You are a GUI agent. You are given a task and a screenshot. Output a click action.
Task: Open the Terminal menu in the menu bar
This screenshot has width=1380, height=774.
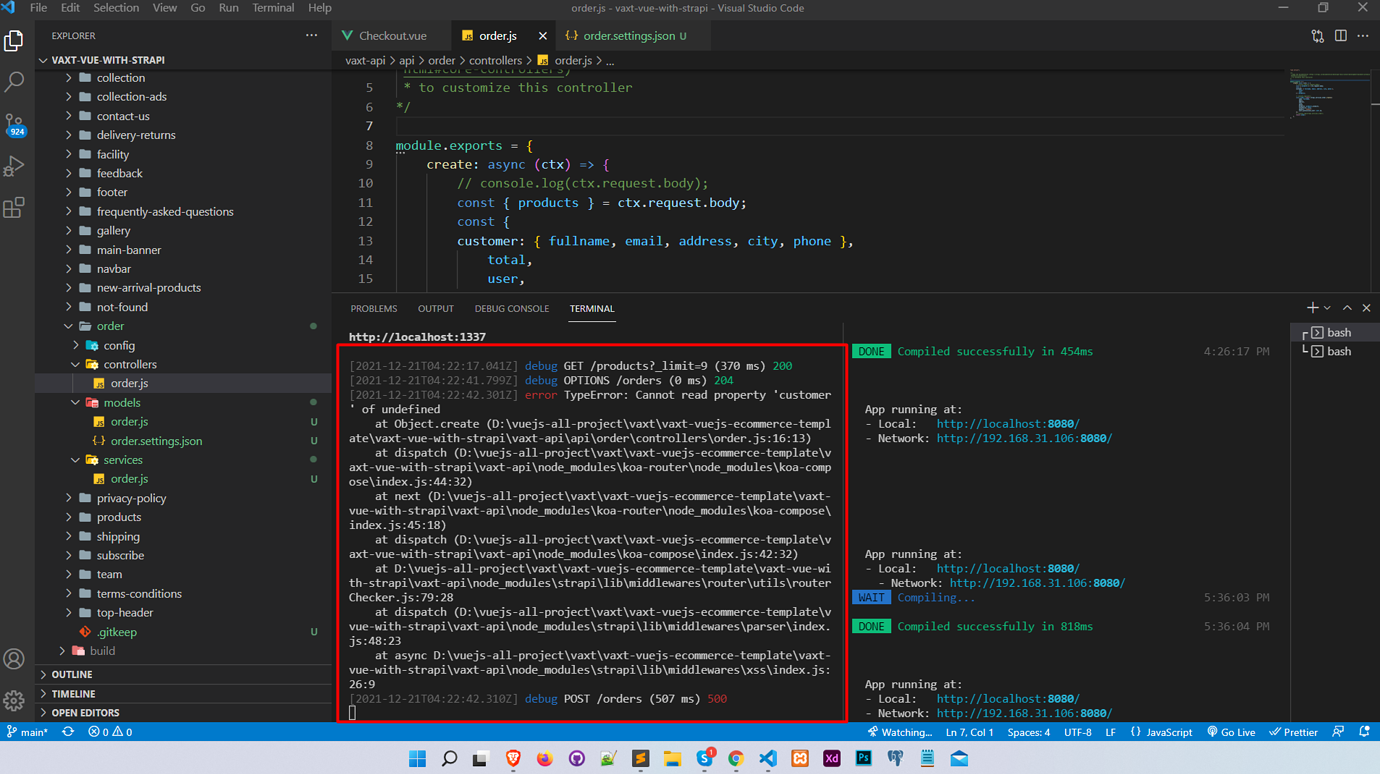pos(273,8)
